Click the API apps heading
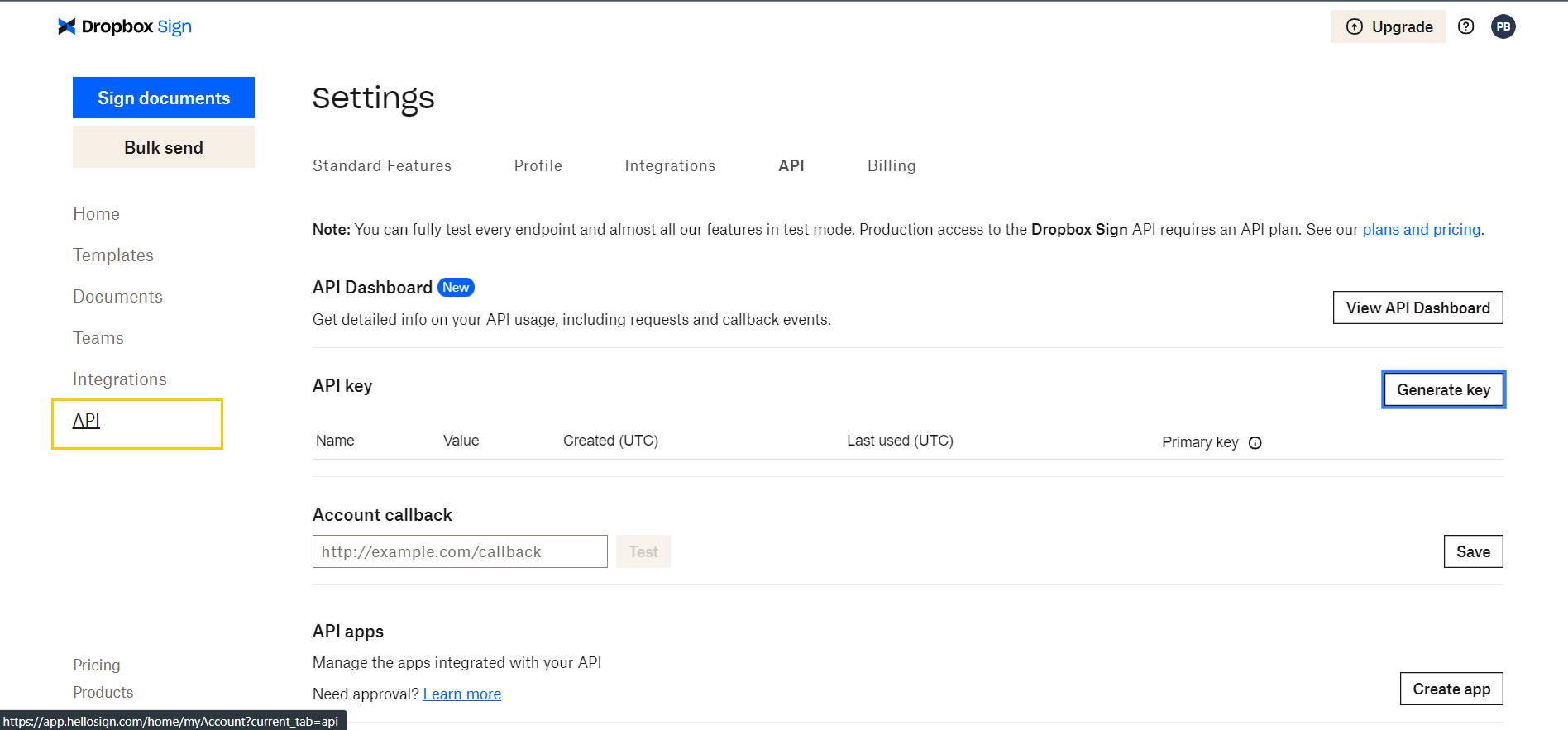This screenshot has width=1568, height=730. [x=348, y=632]
